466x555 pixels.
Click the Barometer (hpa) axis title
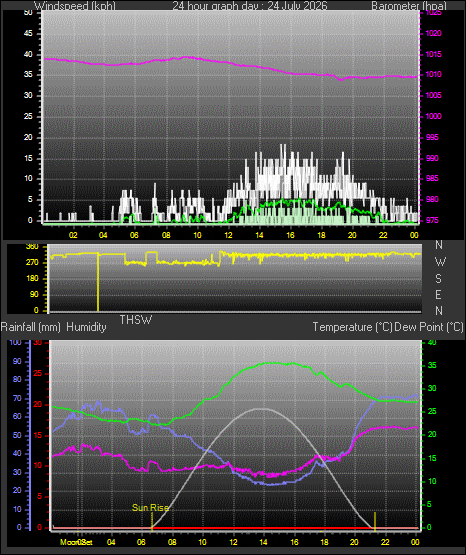click(409, 6)
